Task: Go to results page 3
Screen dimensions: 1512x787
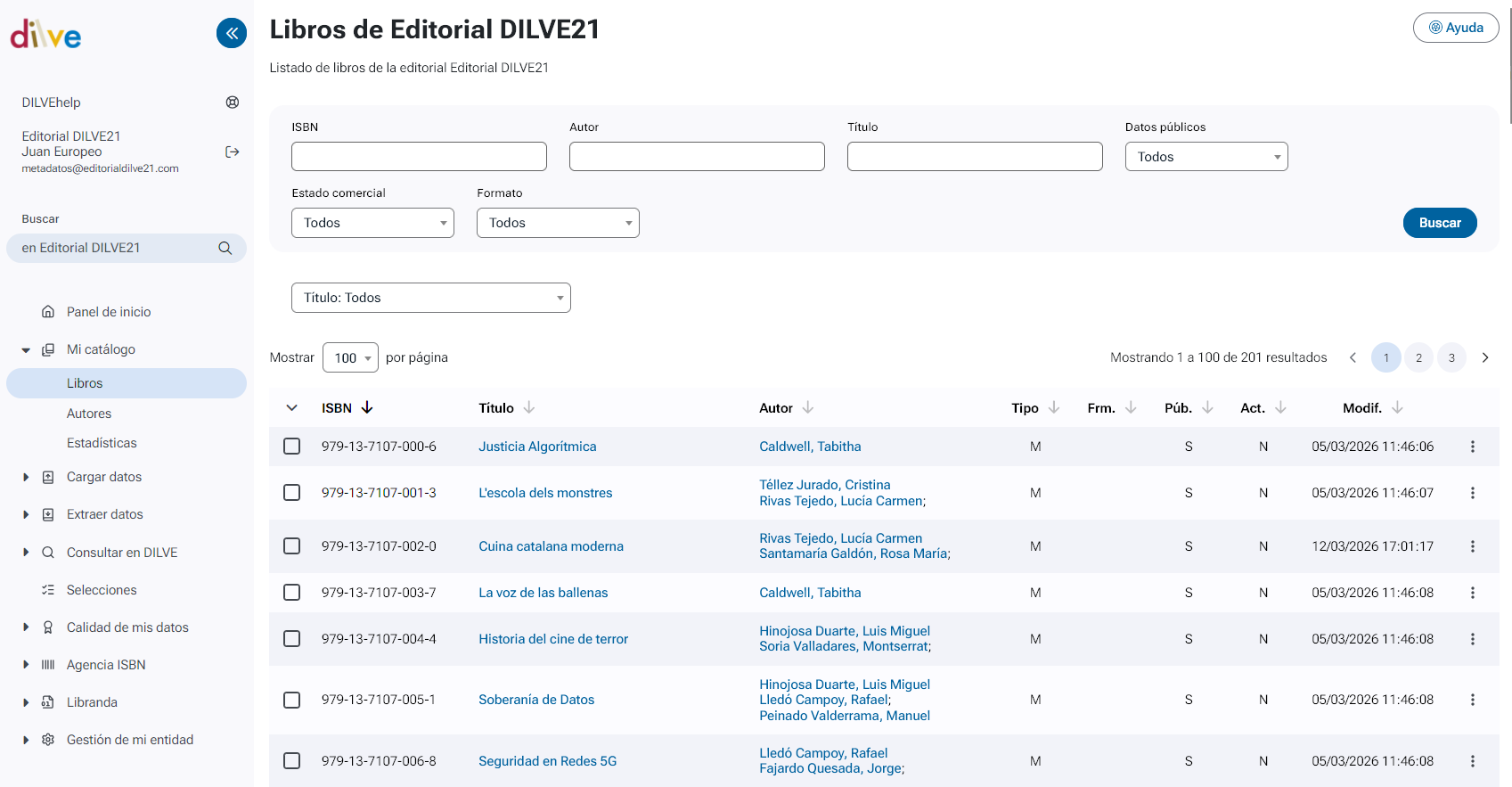Action: click(1451, 357)
